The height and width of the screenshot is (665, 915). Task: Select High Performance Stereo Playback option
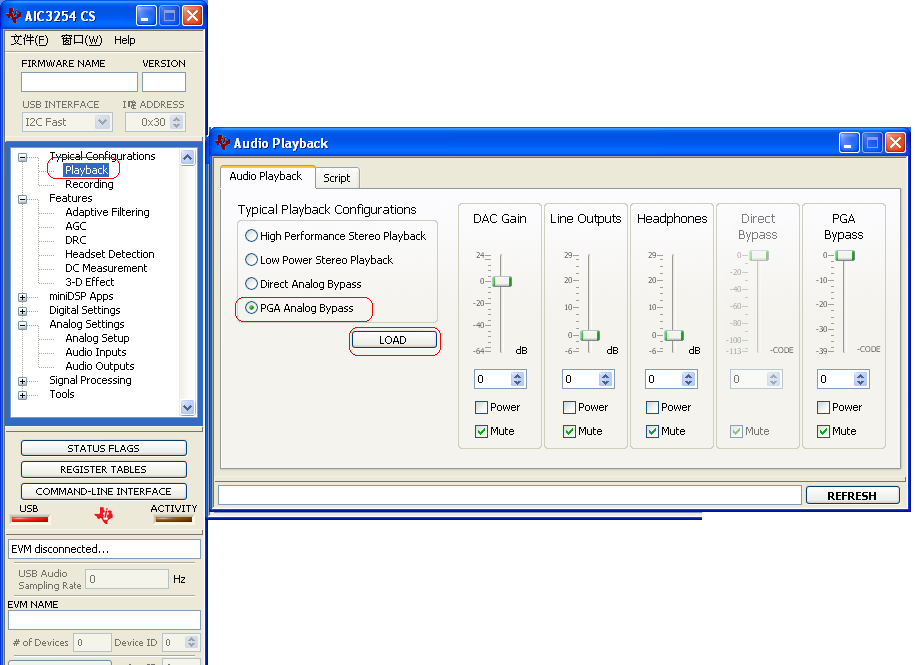point(252,236)
